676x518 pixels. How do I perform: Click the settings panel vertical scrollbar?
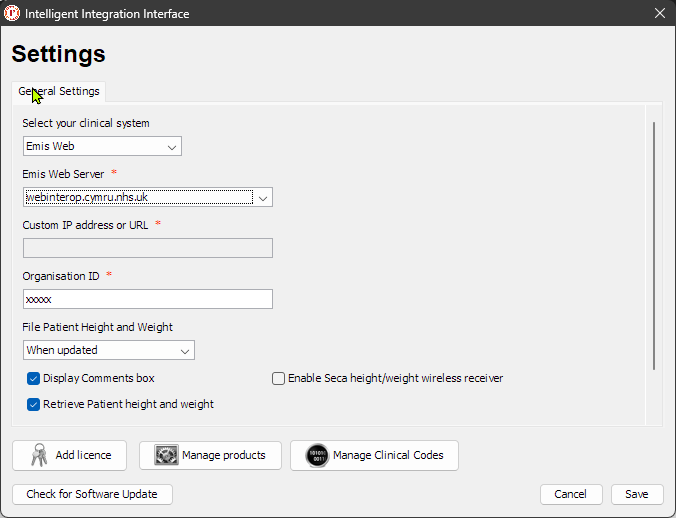pyautogui.click(x=654, y=246)
